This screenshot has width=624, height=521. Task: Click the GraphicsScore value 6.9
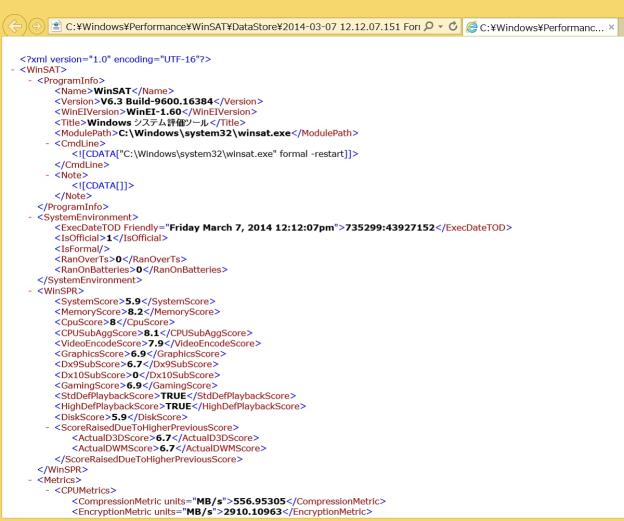[138, 354]
